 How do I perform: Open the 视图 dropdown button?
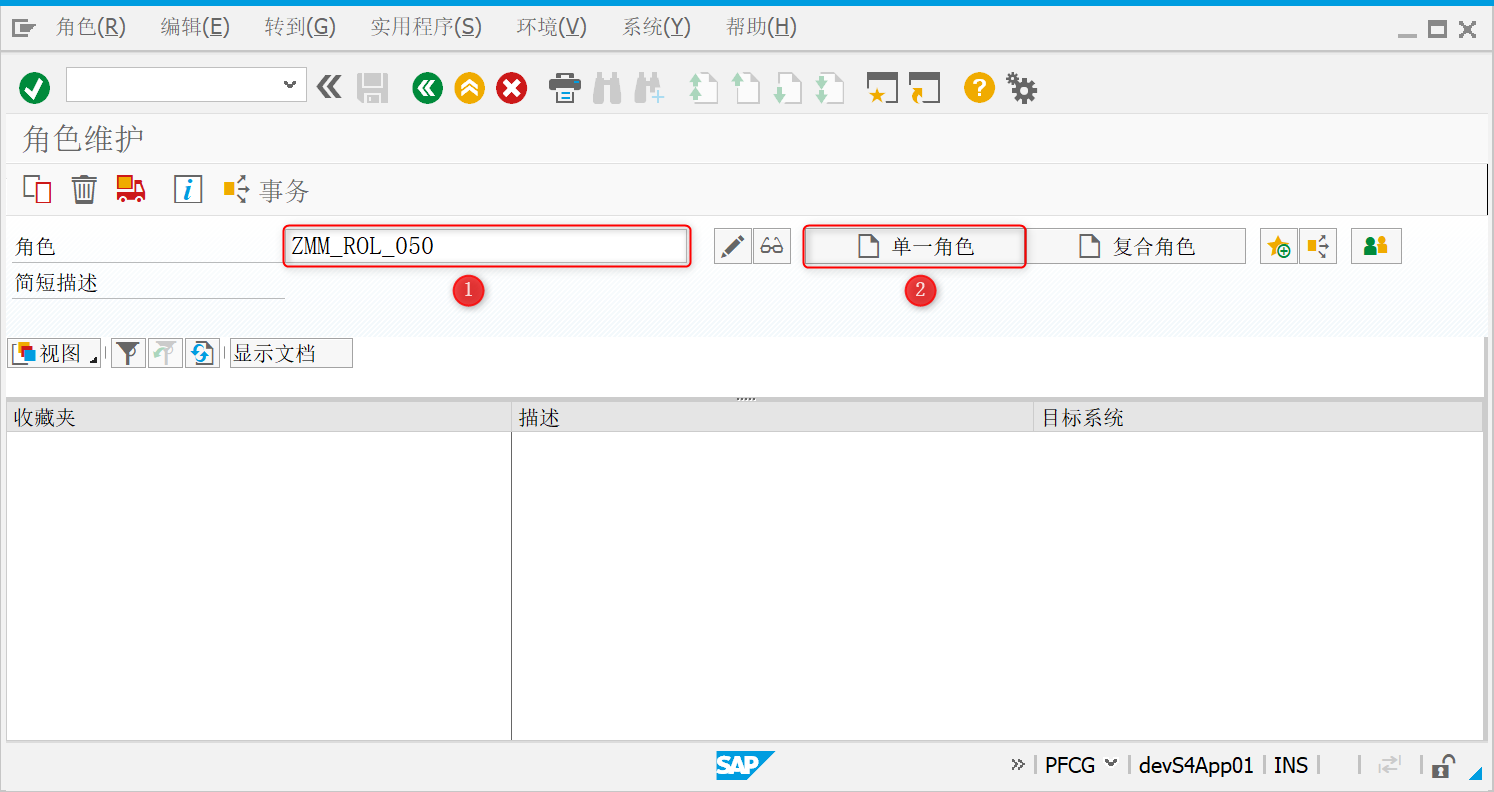pos(54,352)
